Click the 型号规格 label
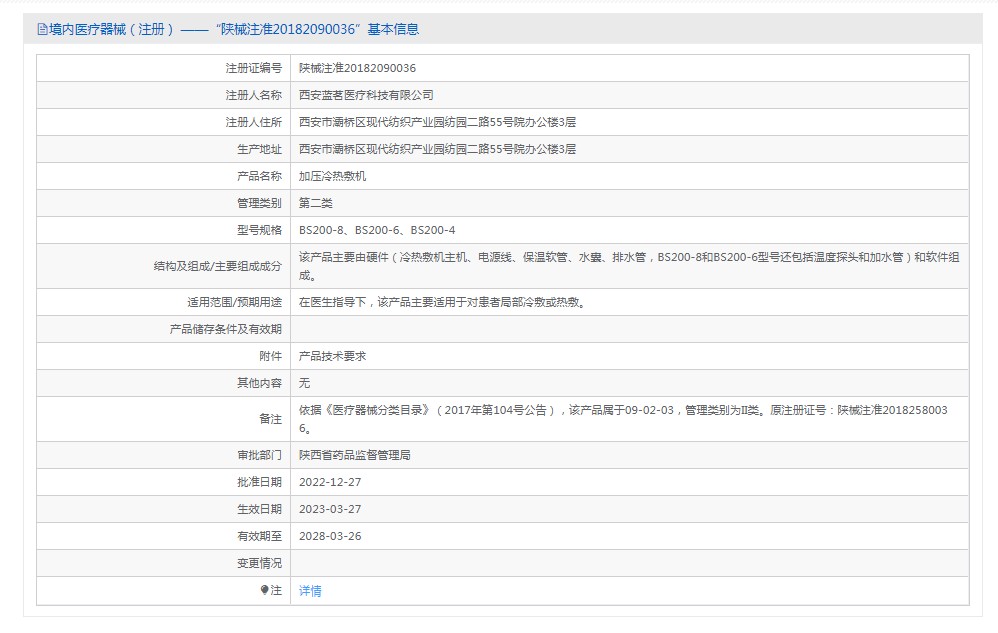Screen dimensions: 998x633 (259, 230)
